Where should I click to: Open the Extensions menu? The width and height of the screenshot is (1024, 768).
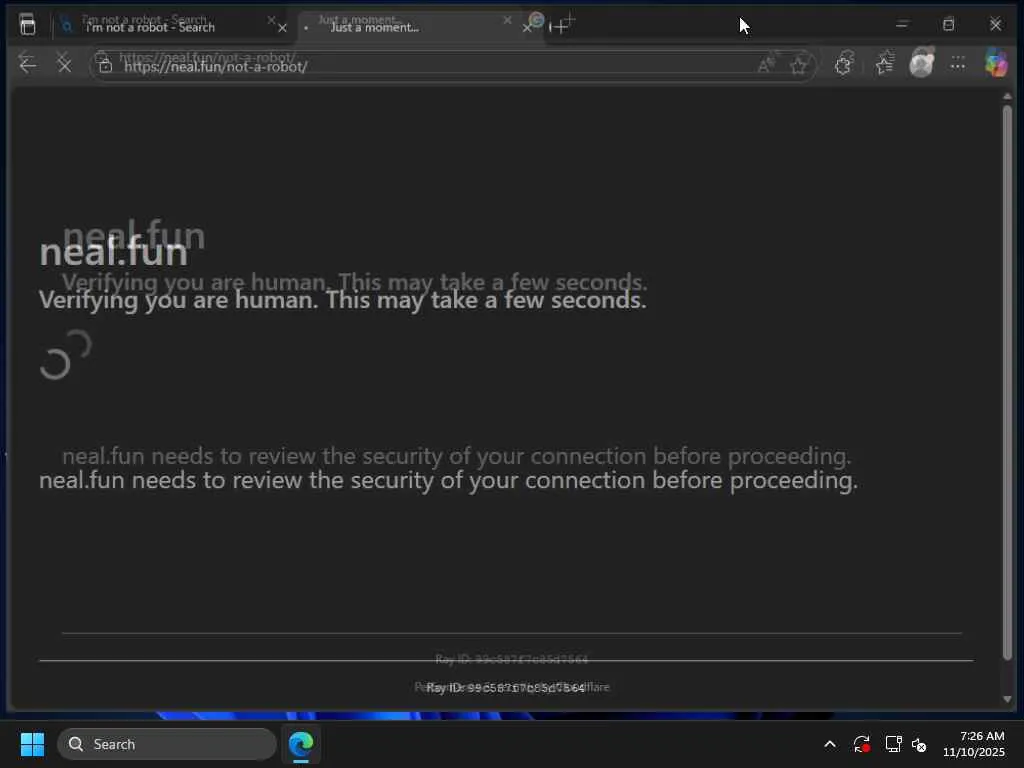pos(844,64)
